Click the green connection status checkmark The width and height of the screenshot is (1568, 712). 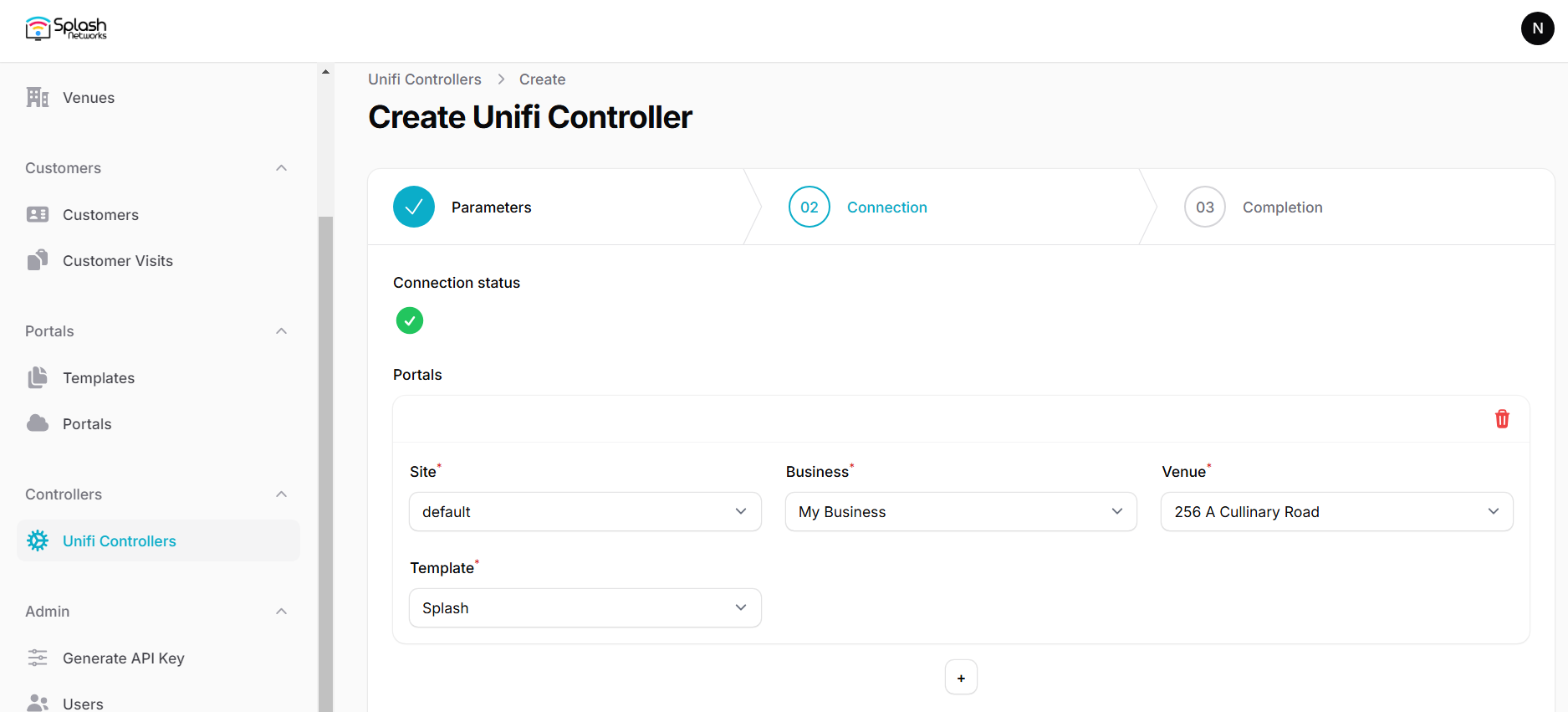click(410, 320)
